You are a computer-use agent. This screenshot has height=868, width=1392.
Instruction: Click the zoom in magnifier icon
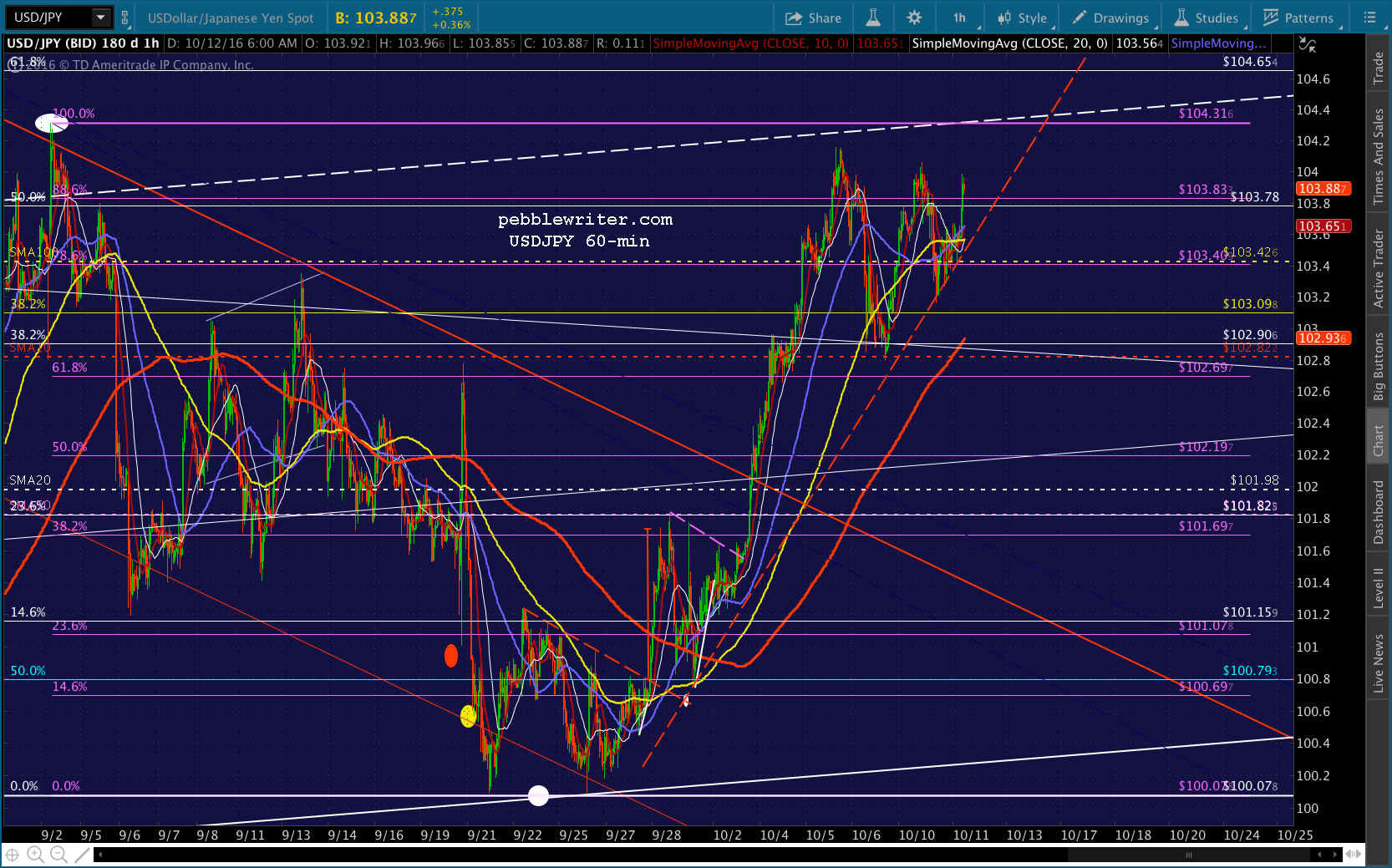[35, 855]
